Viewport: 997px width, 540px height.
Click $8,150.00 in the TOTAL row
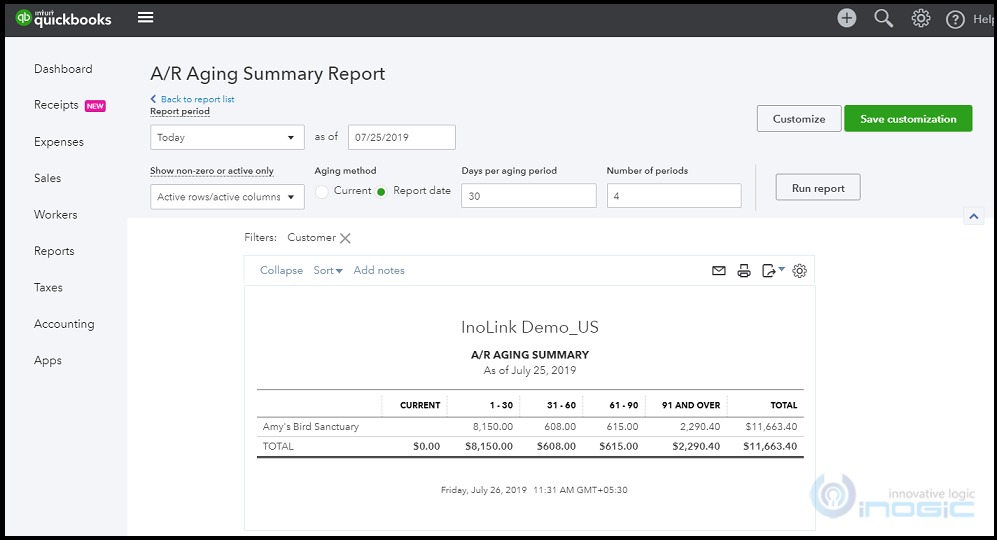(489, 447)
